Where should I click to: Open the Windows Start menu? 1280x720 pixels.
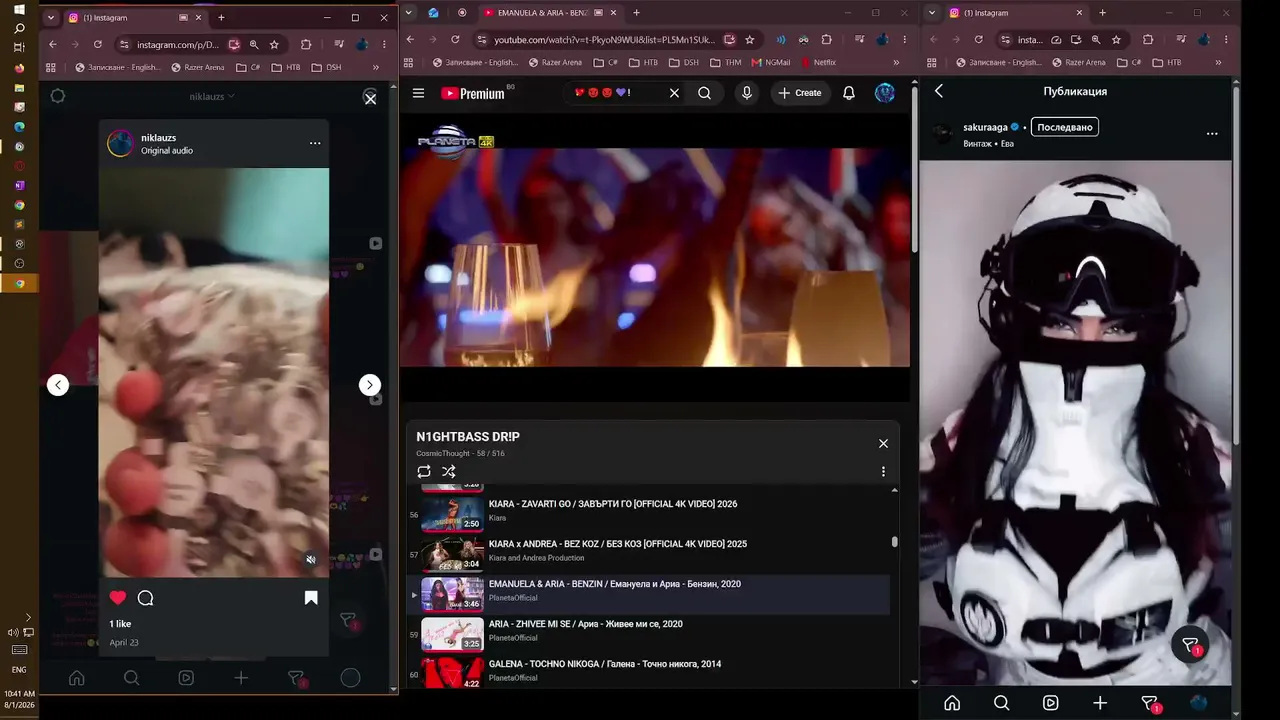point(19,10)
